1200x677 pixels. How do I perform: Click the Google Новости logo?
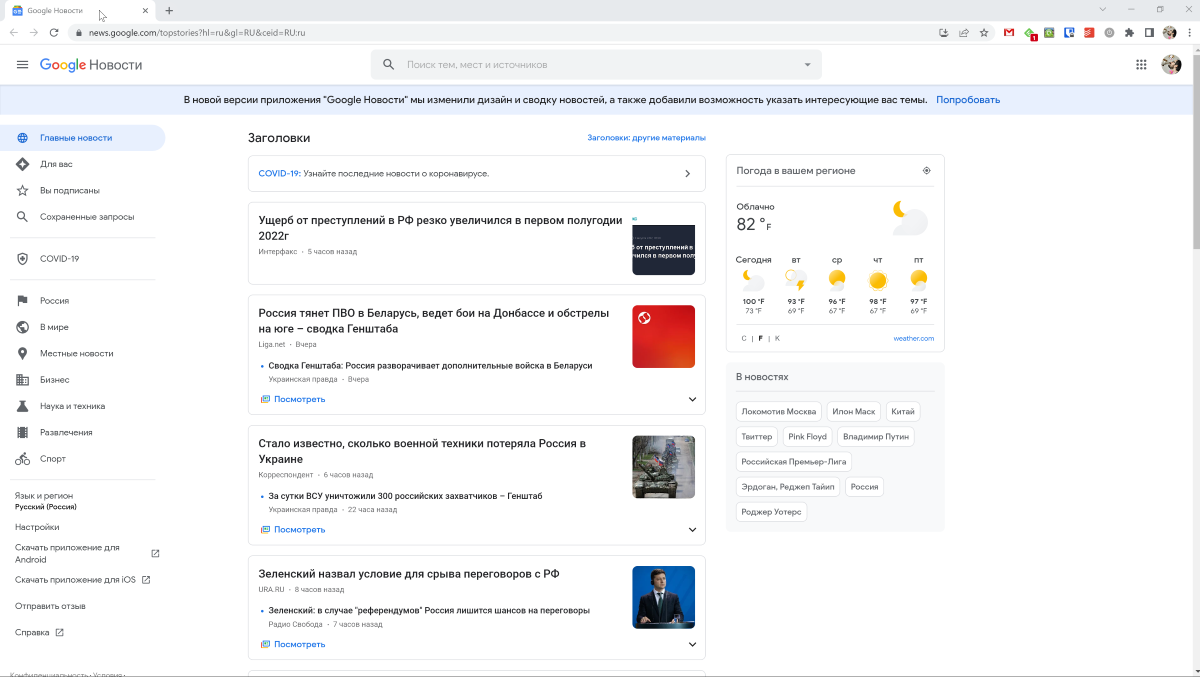click(91, 65)
